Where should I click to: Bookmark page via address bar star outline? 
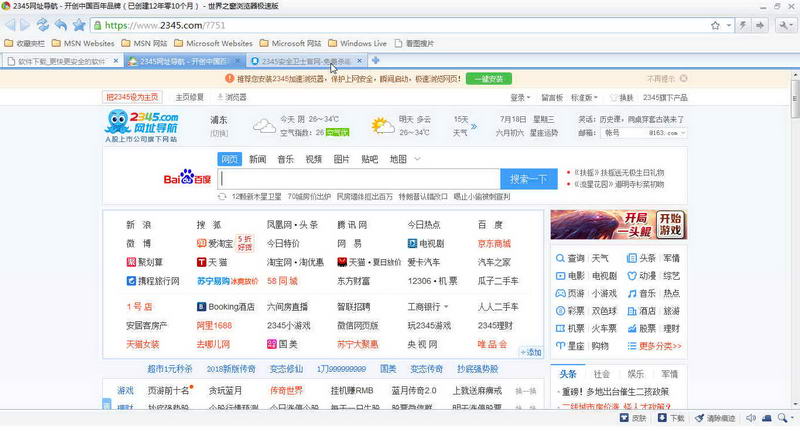click(715, 26)
